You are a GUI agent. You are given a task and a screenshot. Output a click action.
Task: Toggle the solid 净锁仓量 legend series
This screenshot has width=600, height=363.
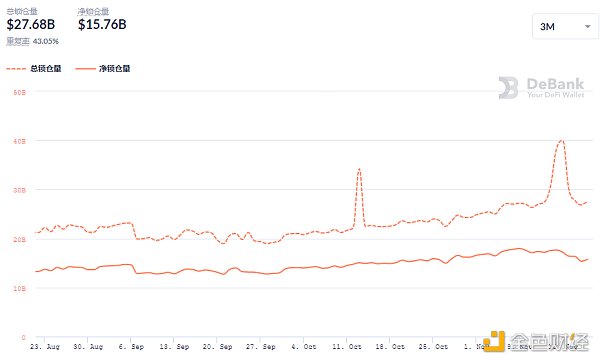click(103, 68)
